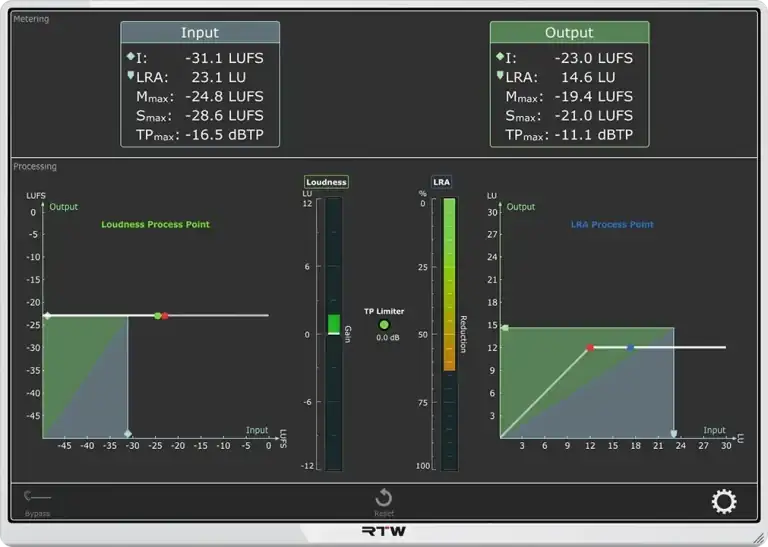The height and width of the screenshot is (547, 768).
Task: Click the LRA reduction meter bar
Action: [x=449, y=334]
